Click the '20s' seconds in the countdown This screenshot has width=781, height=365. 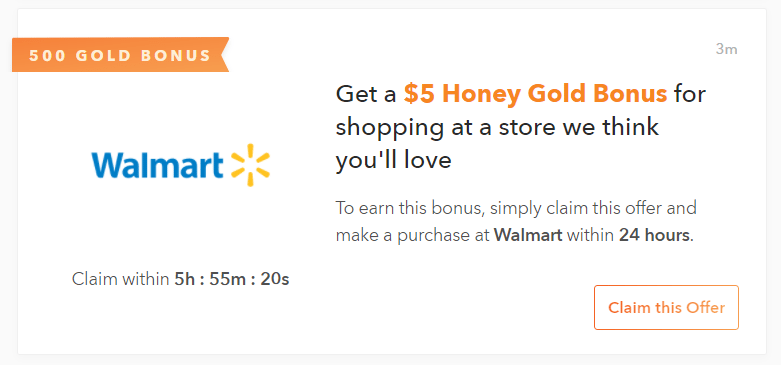coord(274,279)
